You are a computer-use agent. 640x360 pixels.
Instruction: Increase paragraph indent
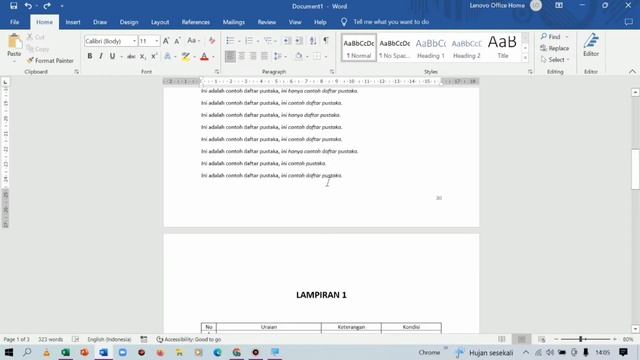coord(299,40)
